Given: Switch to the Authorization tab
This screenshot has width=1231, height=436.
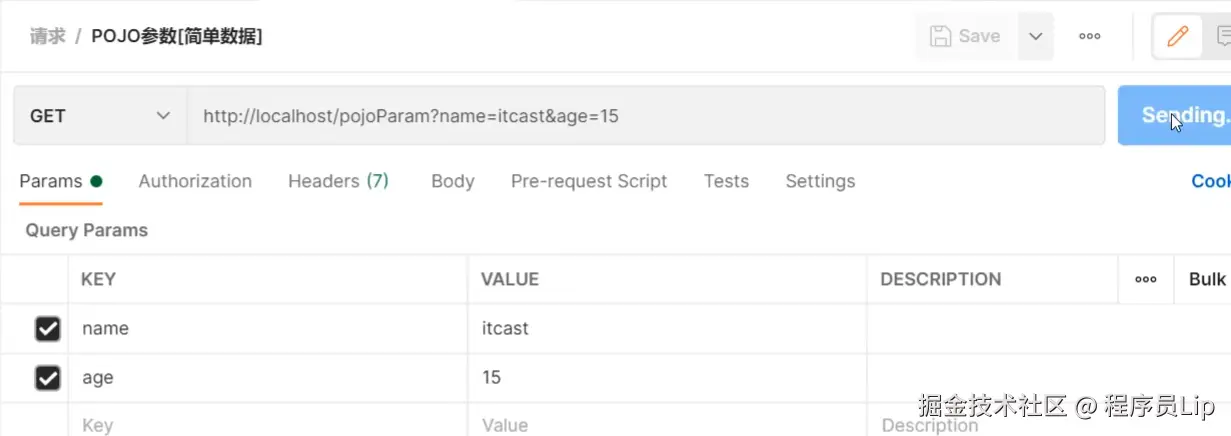Looking at the screenshot, I should 195,181.
